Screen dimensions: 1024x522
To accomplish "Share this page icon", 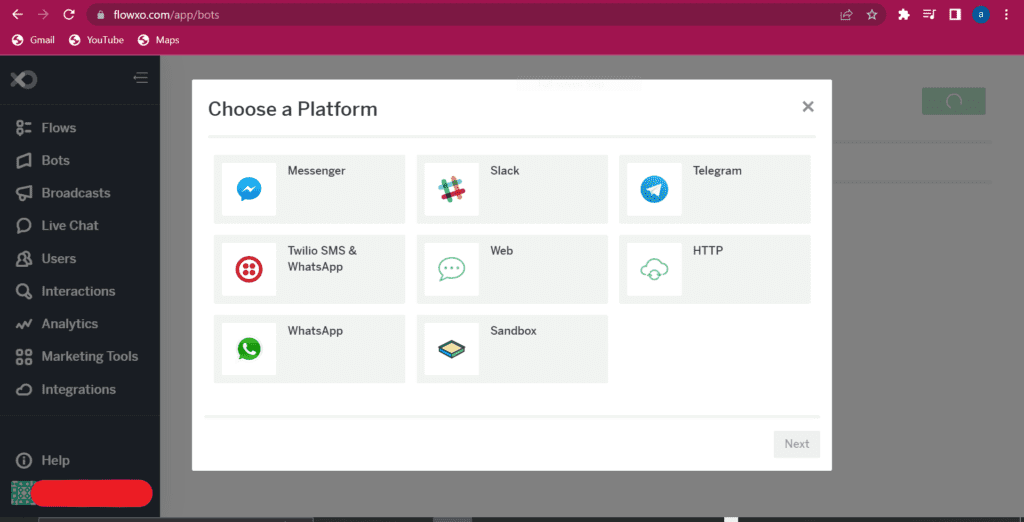I will click(846, 14).
